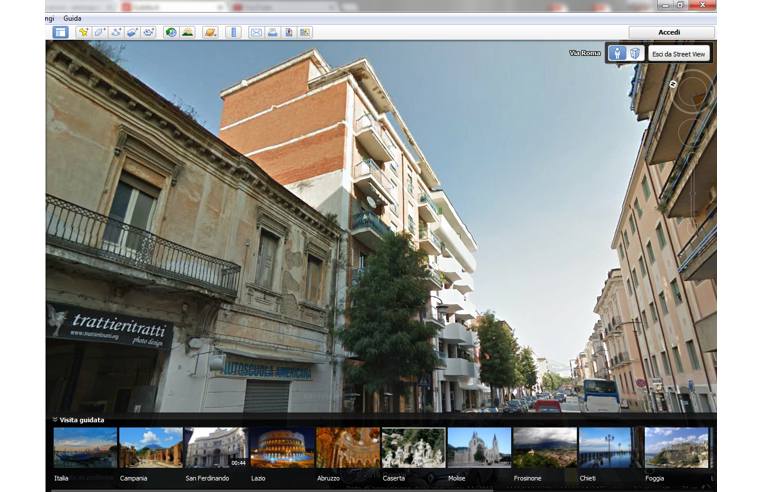
Task: Open the Guida menu
Action: point(72,18)
